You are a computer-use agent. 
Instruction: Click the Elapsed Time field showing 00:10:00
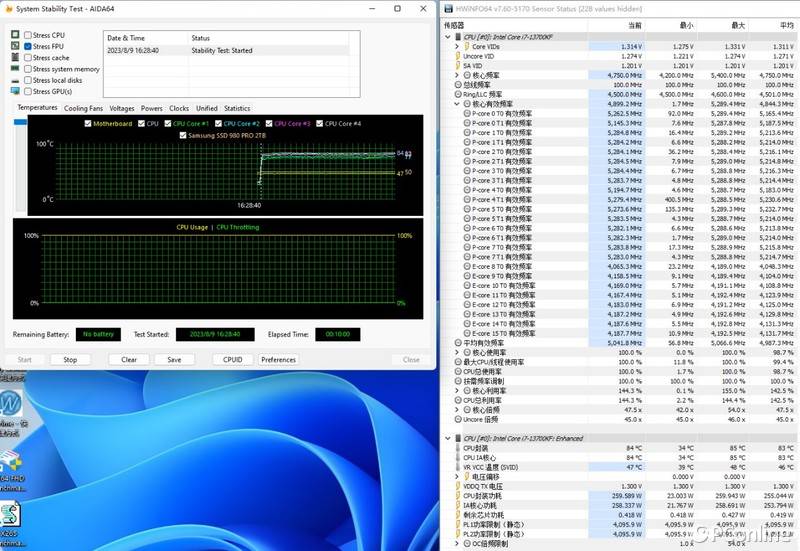338,334
